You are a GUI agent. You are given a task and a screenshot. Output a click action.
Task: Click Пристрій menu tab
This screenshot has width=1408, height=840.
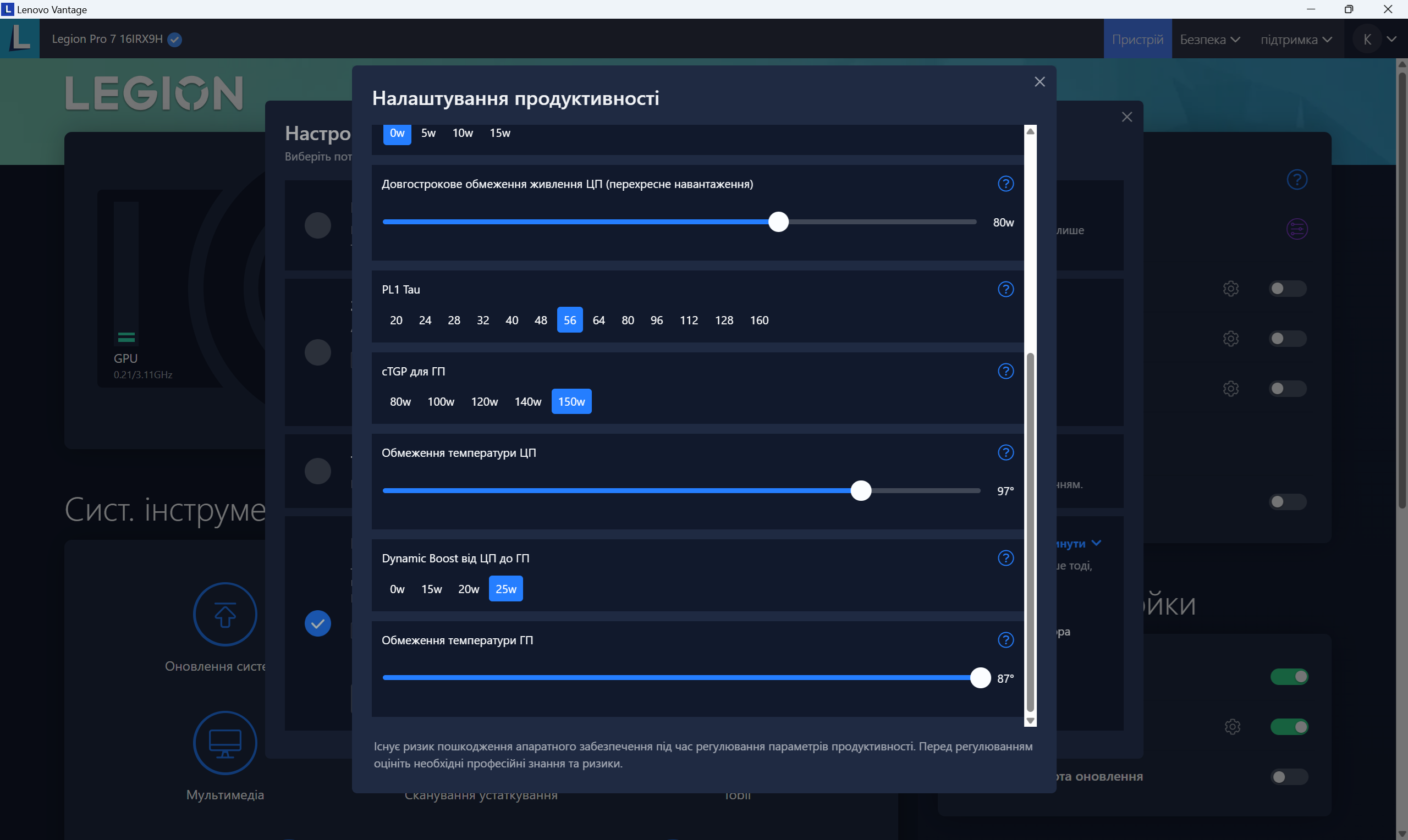tap(1138, 39)
